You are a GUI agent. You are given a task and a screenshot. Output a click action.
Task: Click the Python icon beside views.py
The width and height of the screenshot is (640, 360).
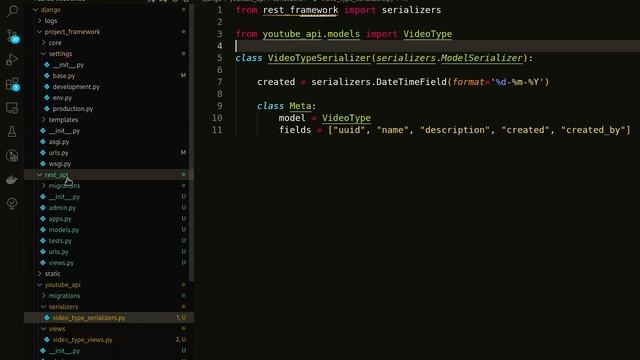[43, 263]
